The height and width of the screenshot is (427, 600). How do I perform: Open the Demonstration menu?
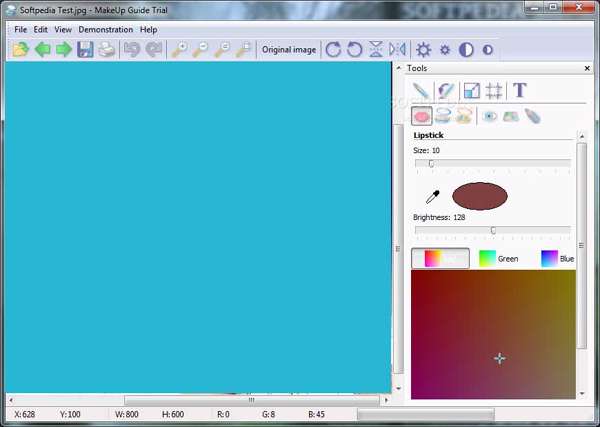[105, 30]
